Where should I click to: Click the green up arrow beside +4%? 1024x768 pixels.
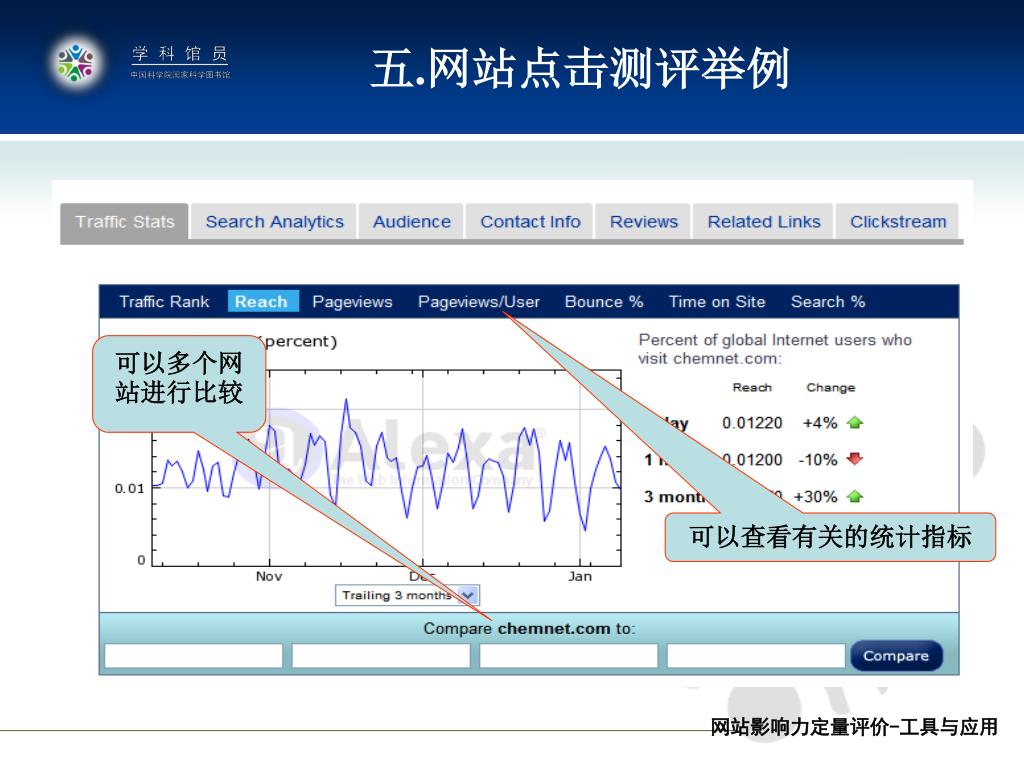[x=855, y=423]
